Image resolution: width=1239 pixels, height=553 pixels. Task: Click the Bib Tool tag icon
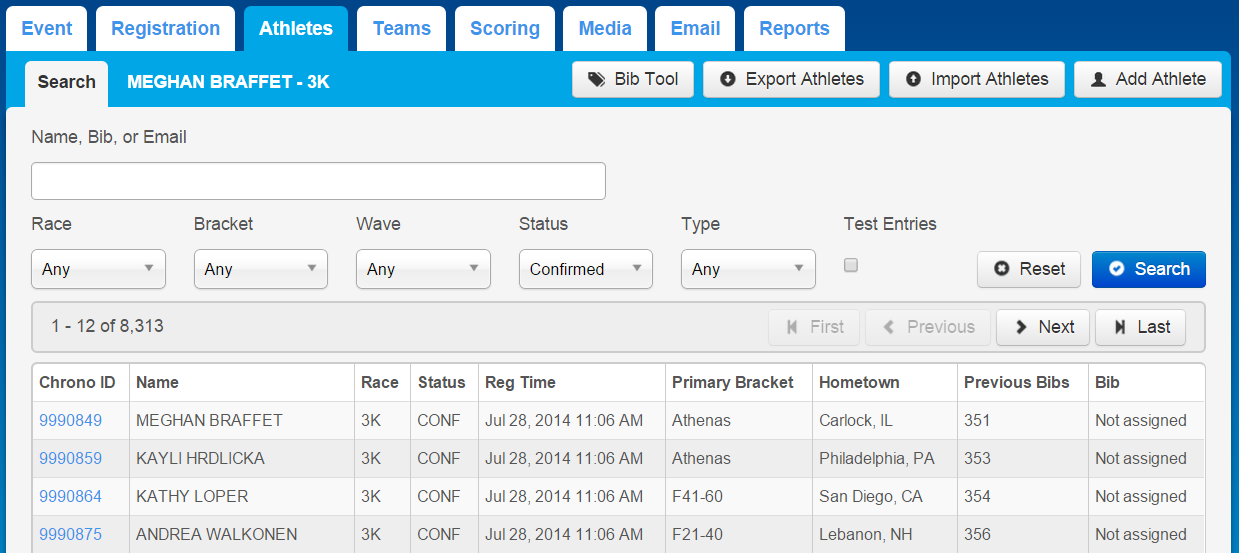click(x=596, y=79)
